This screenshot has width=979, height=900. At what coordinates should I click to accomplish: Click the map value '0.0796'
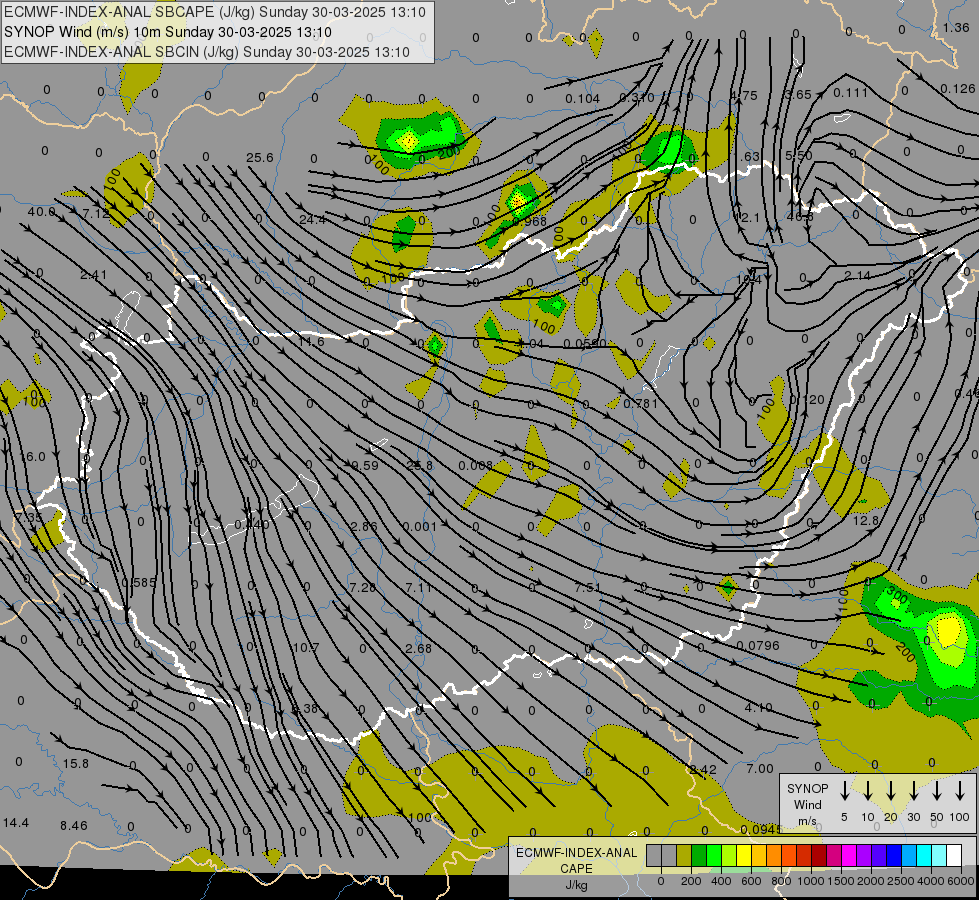tap(757, 645)
